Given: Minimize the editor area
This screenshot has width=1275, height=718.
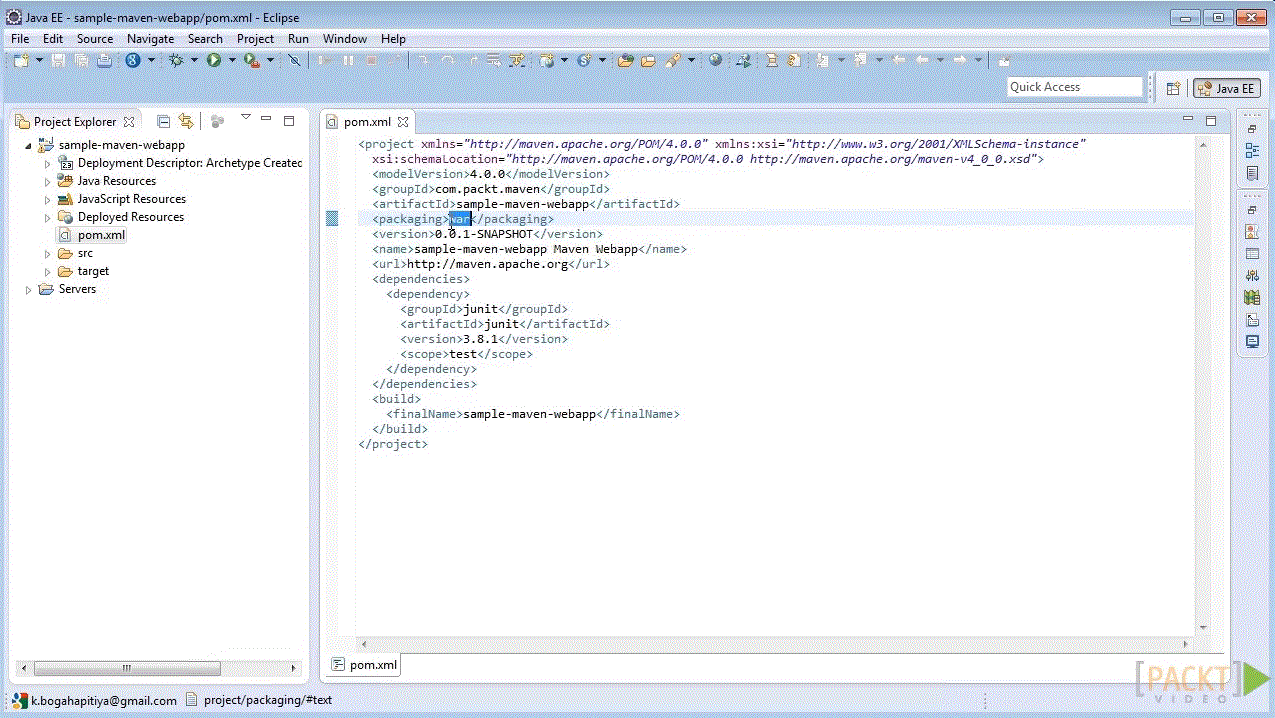Looking at the screenshot, I should (x=1188, y=119).
